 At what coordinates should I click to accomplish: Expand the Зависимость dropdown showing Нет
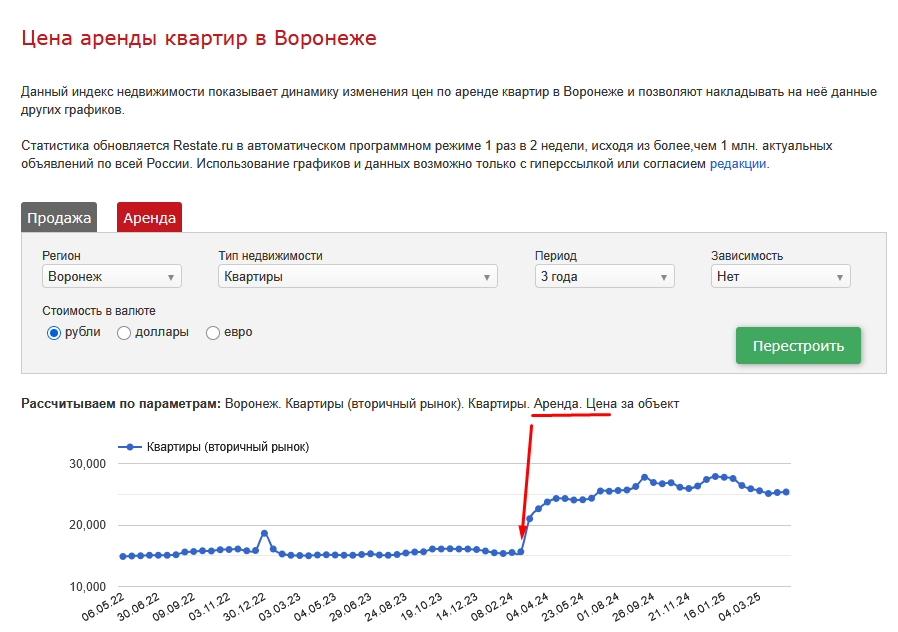[x=781, y=276]
